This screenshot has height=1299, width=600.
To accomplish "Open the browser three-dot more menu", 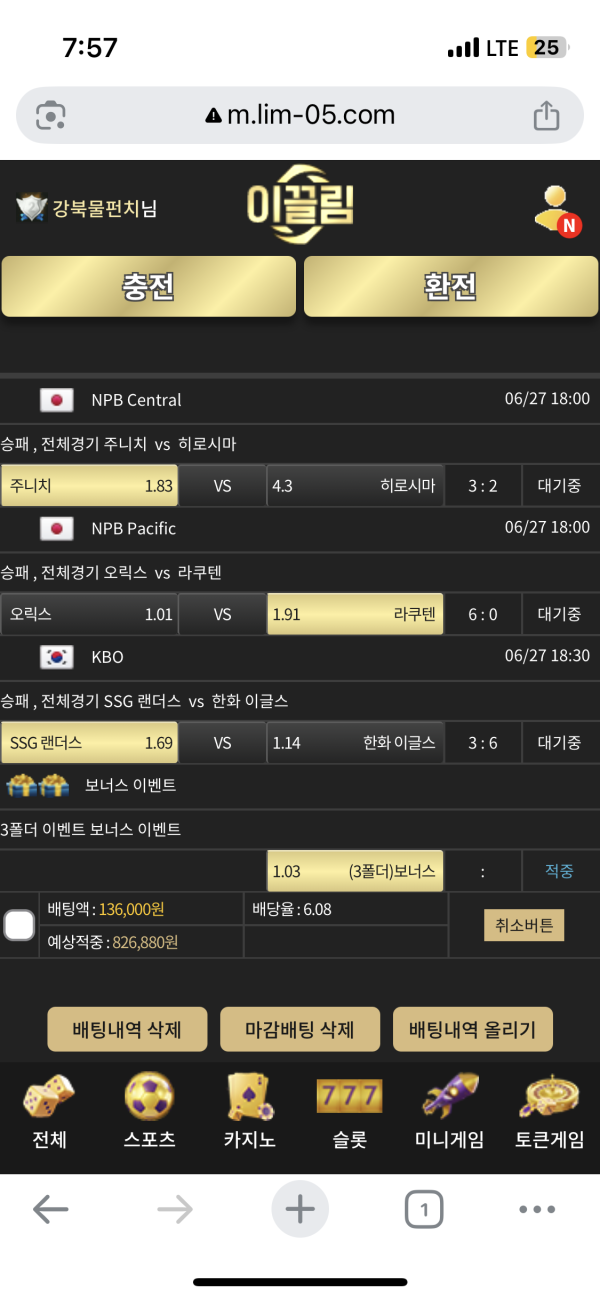I will (x=537, y=1210).
